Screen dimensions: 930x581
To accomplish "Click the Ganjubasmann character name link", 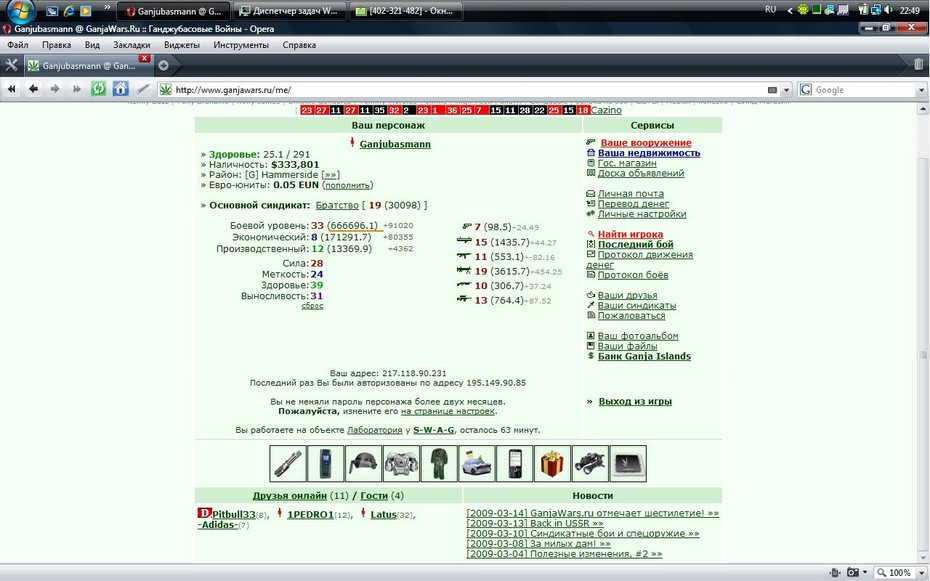I will (395, 144).
